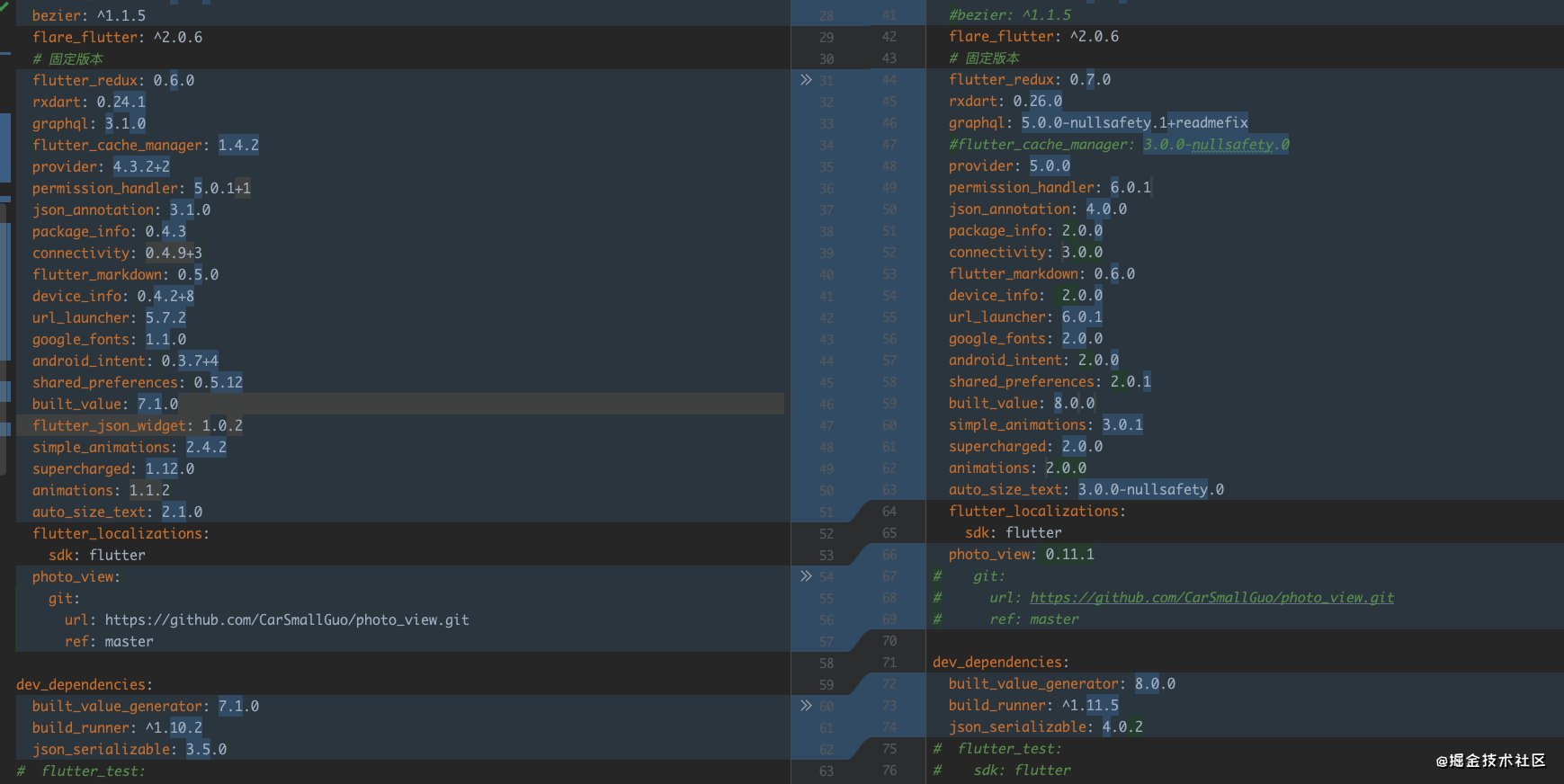1564x784 pixels.
Task: Apply the diff chunk arrow beside line 54
Action: [x=806, y=576]
